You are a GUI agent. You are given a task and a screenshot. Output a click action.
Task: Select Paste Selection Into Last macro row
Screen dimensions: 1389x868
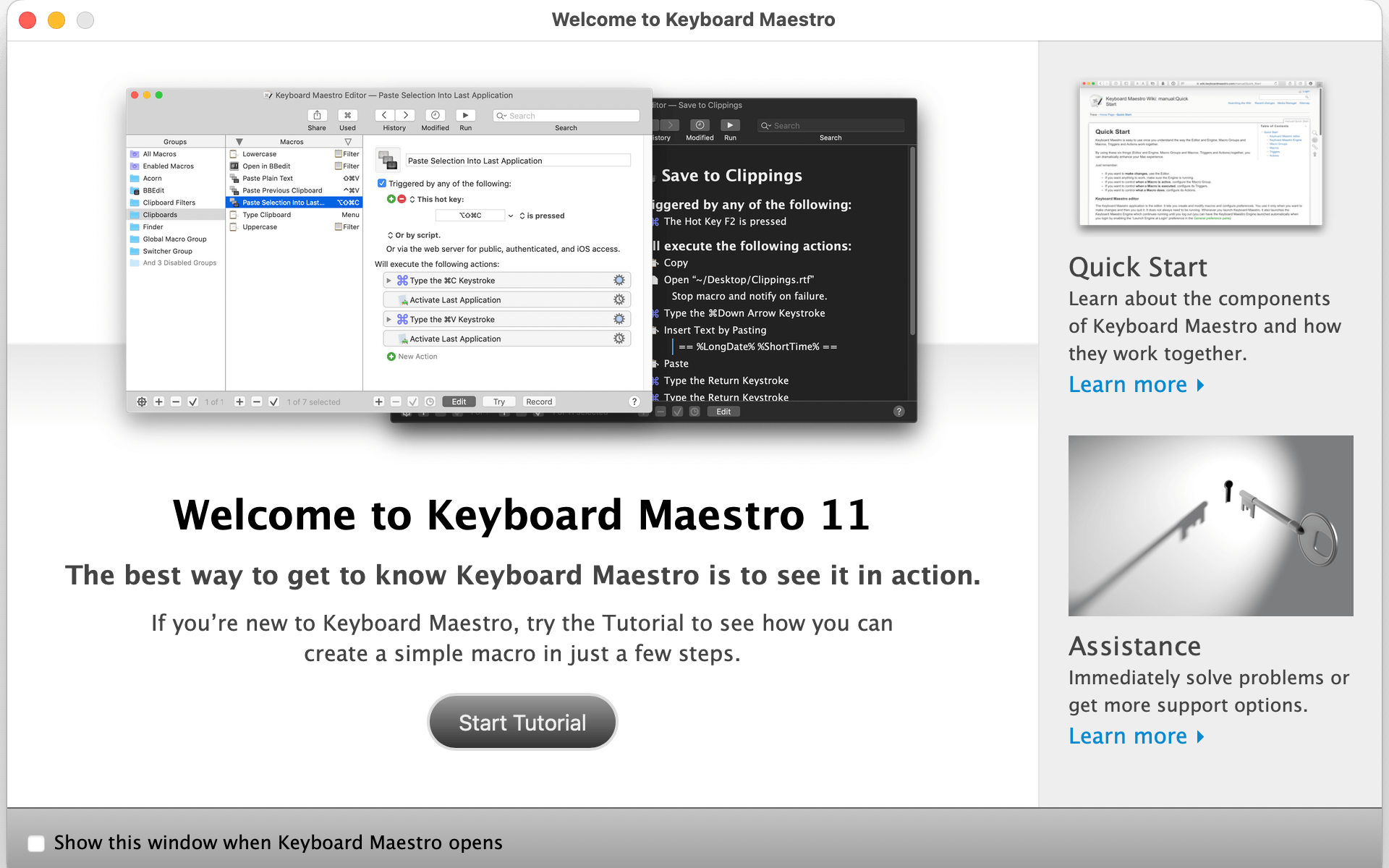coord(294,203)
